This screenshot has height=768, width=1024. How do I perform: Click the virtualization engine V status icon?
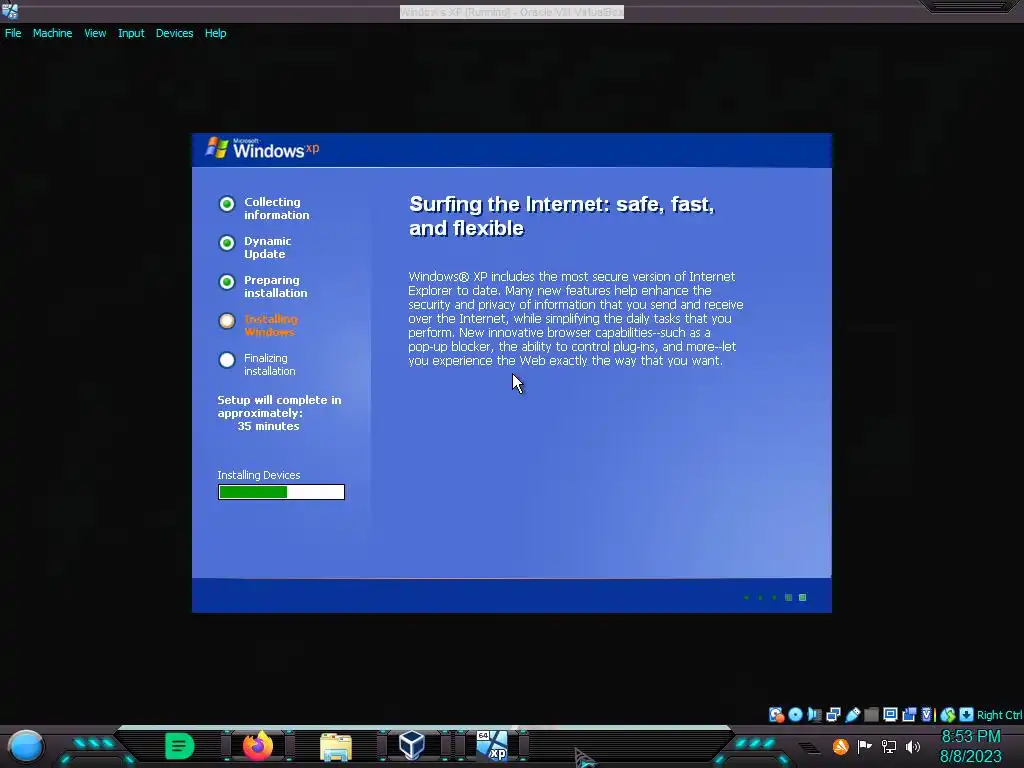[x=927, y=714]
